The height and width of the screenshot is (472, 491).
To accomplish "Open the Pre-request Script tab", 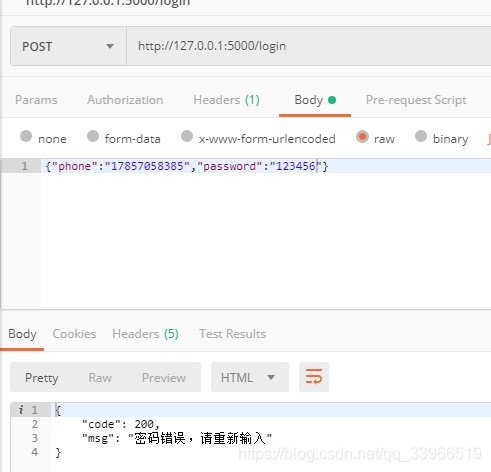I will (416, 100).
